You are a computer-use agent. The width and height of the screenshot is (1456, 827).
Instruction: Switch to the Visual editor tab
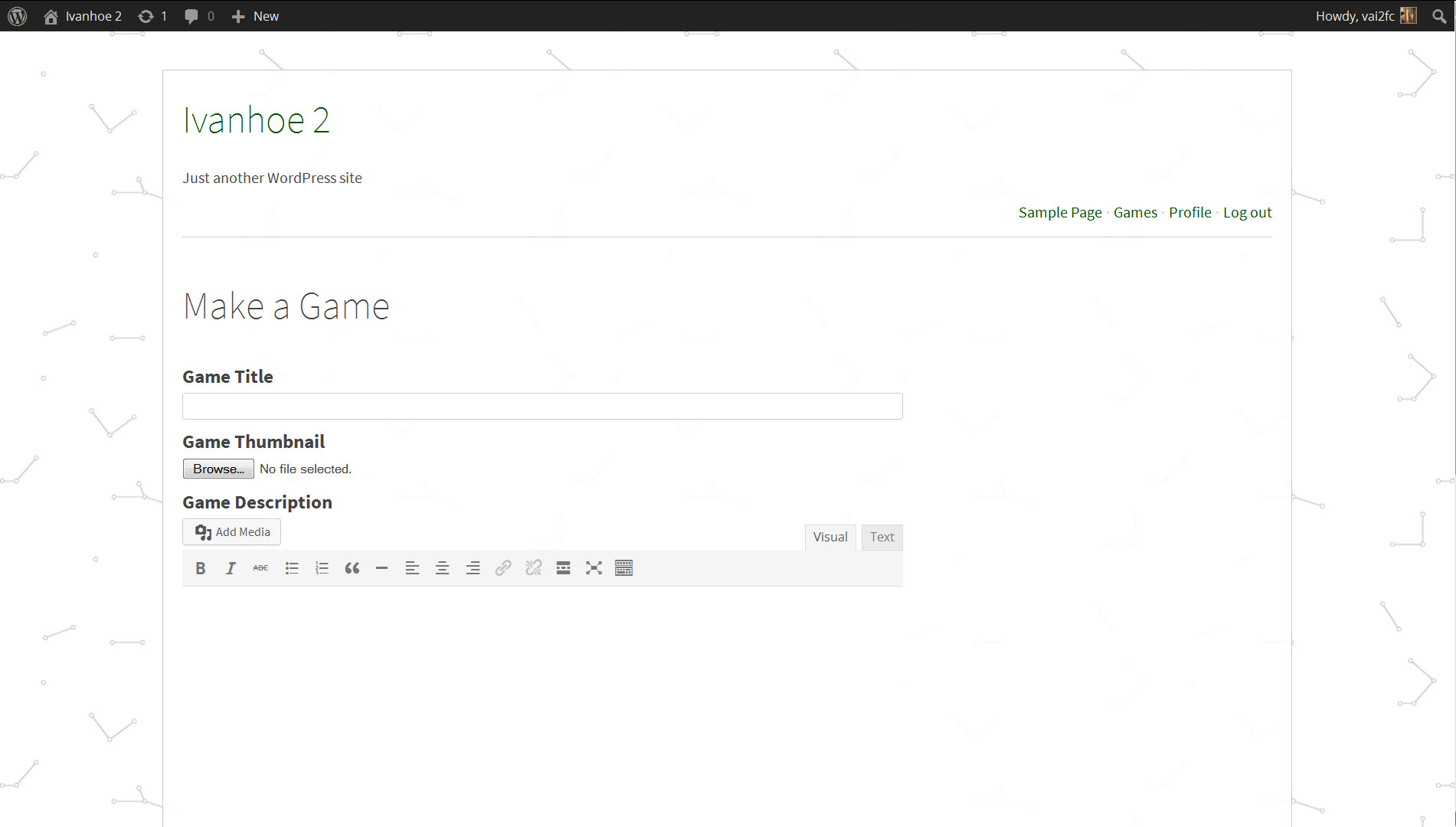(x=830, y=538)
